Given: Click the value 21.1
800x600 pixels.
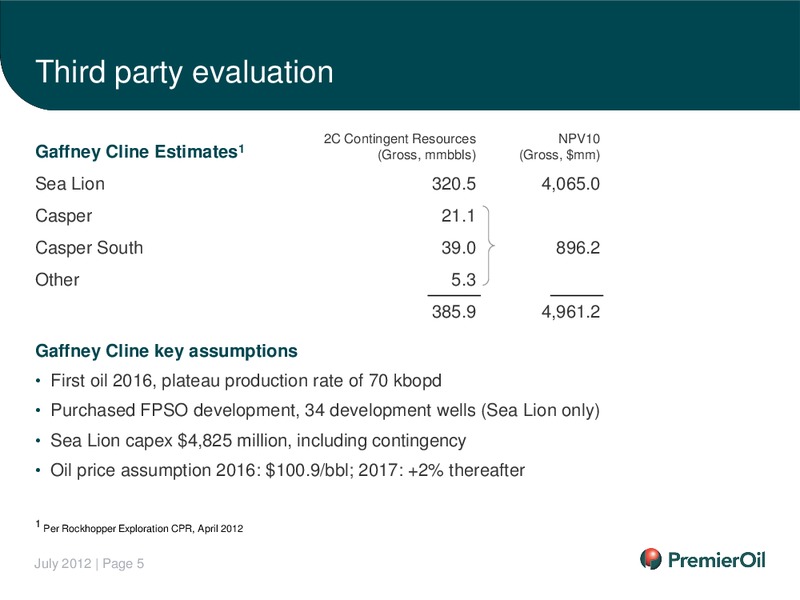Looking at the screenshot, I should point(458,216).
